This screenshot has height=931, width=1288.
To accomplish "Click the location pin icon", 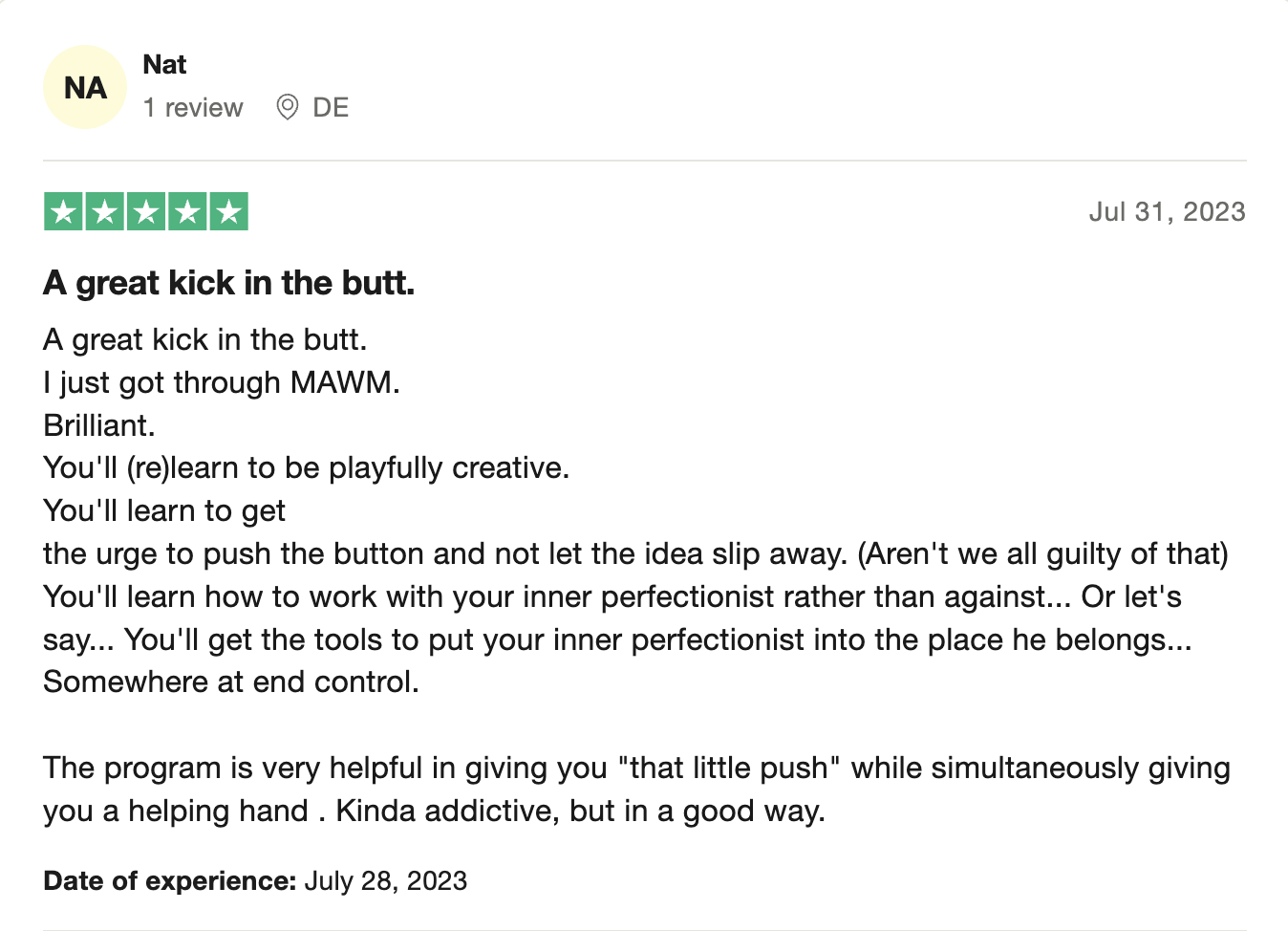I will pyautogui.click(x=287, y=107).
